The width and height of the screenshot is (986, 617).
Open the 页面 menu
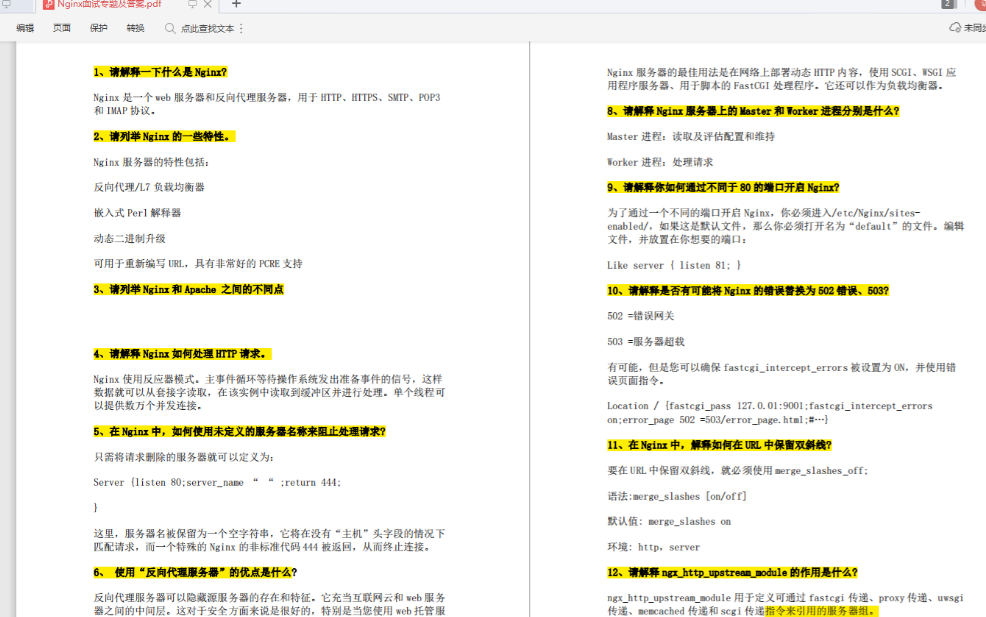(x=62, y=28)
